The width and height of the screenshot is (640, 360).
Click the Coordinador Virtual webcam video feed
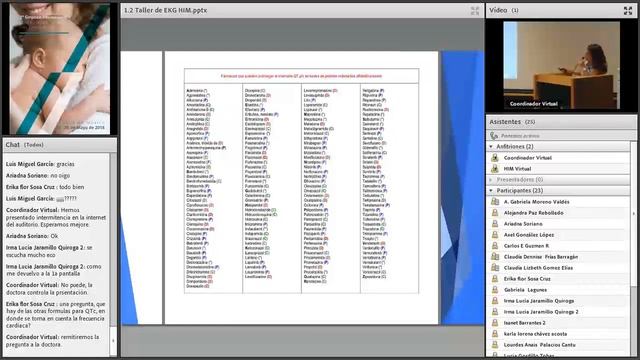tap(561, 65)
